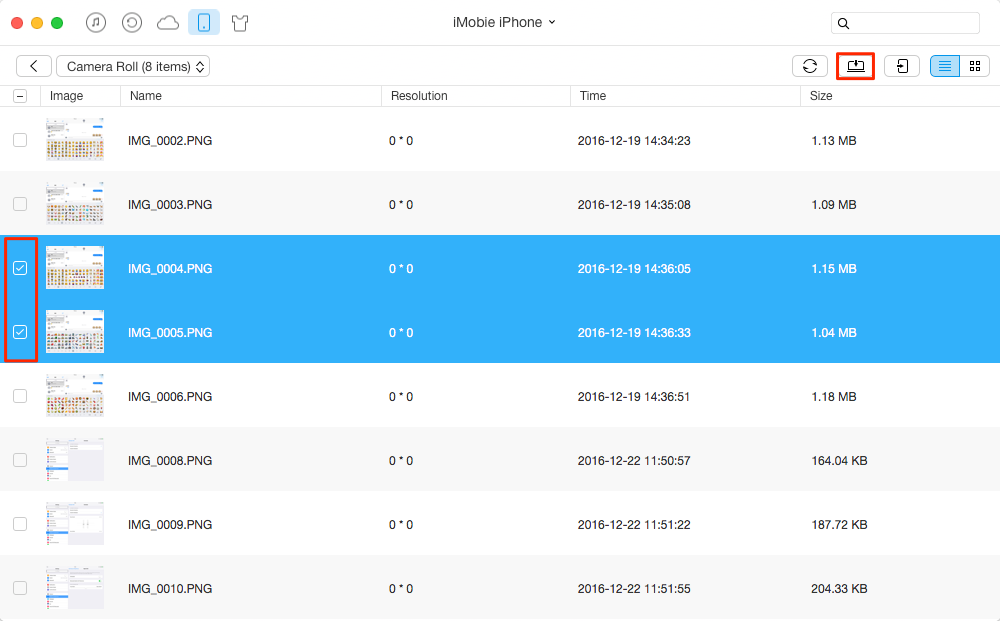Click the size value 1.13 MB

834,141
